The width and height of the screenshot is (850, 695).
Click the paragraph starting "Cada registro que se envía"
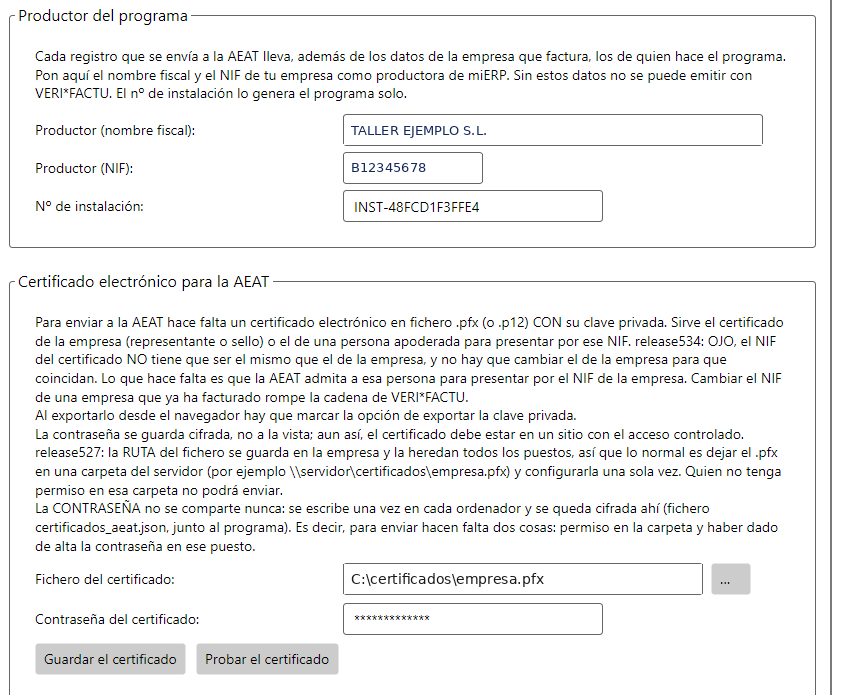pos(410,75)
